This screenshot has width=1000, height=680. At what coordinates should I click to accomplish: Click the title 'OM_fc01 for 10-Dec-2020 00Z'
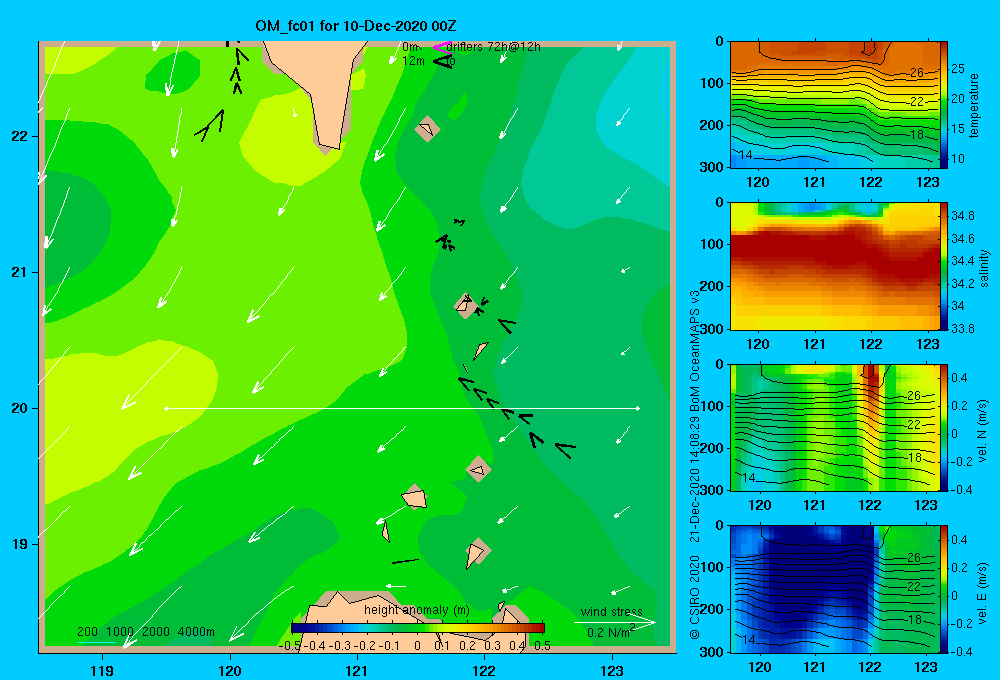356,26
